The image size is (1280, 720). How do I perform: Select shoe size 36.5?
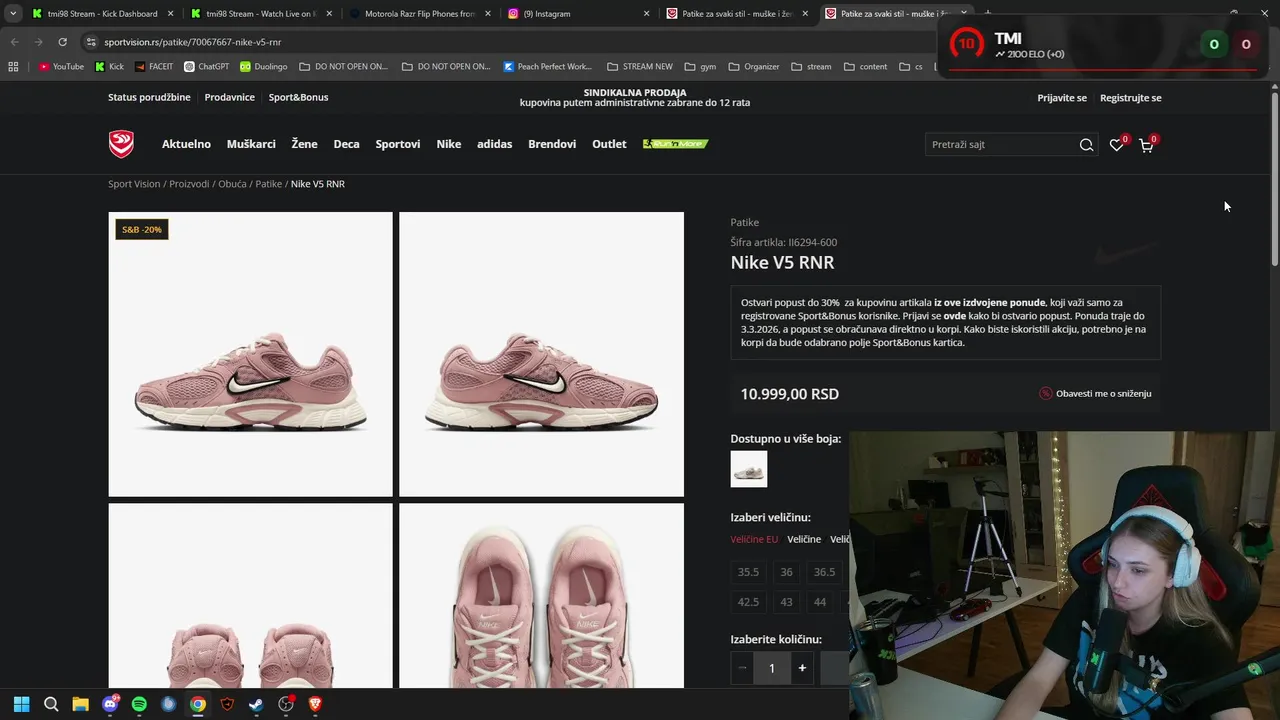824,572
